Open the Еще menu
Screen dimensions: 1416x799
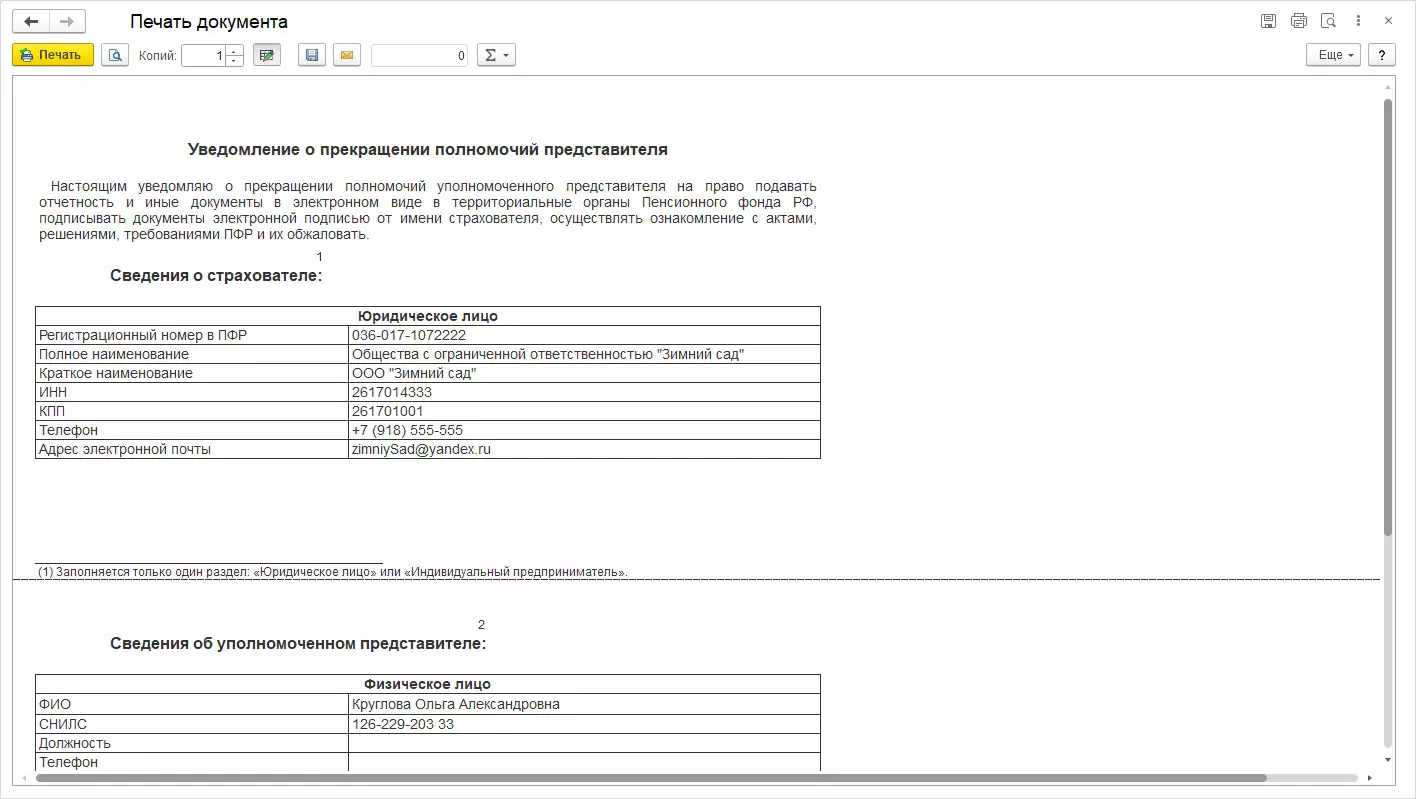1333,55
